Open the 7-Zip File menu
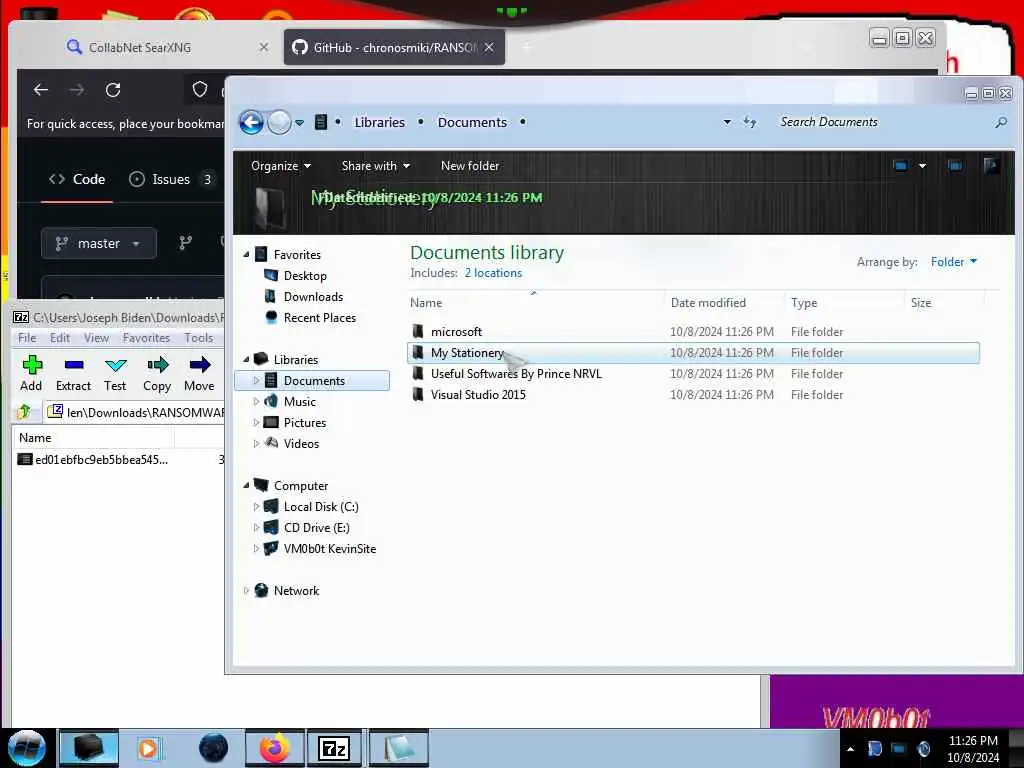The height and width of the screenshot is (768, 1024). 27,338
